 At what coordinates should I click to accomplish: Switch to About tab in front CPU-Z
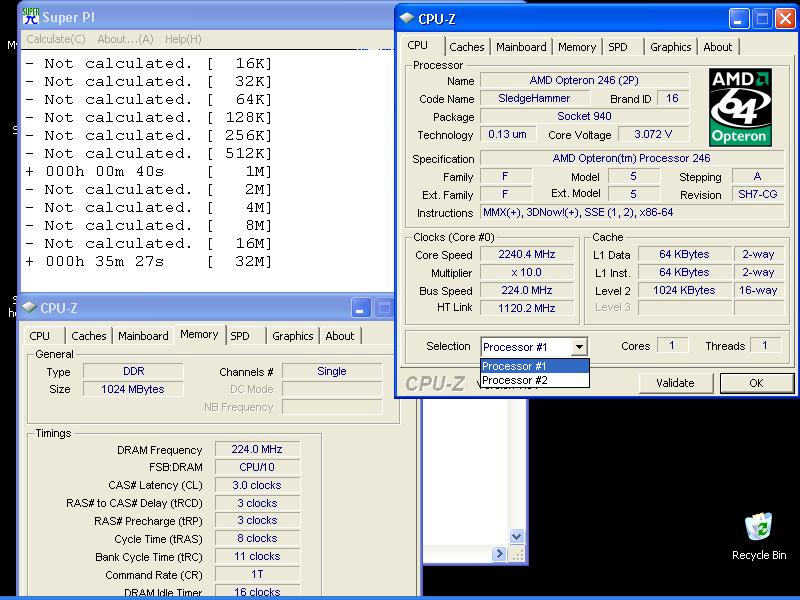point(717,47)
